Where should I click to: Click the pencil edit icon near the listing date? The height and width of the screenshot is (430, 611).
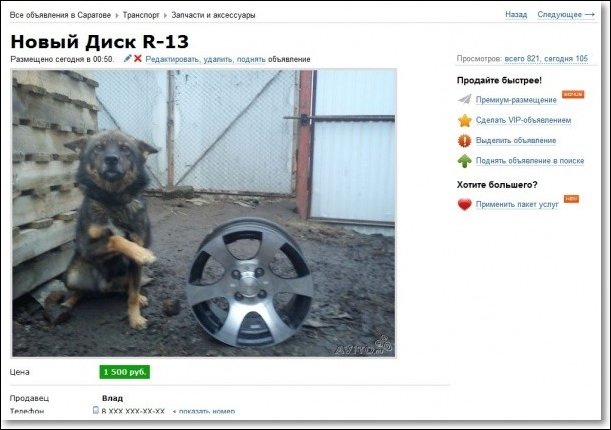click(x=127, y=58)
